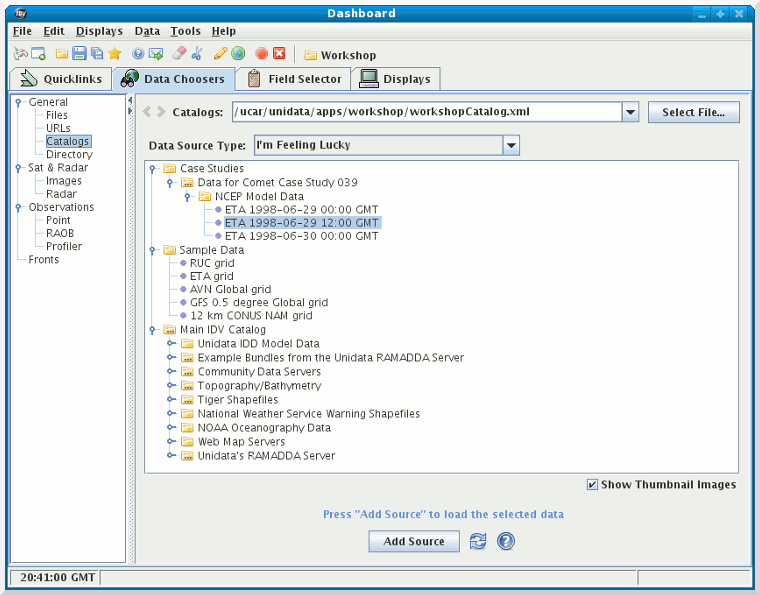Collapse the Case Studies tree node

coord(152,169)
